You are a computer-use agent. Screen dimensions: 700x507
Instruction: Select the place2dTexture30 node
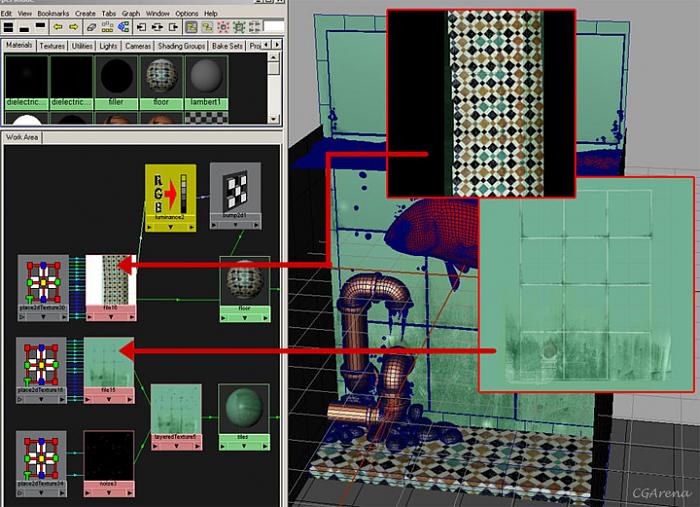click(x=43, y=287)
